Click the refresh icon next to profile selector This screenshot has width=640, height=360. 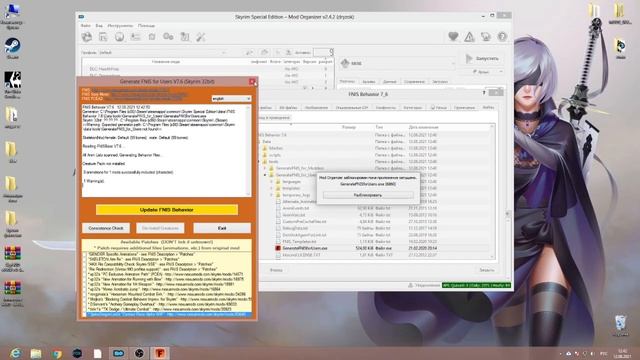(249, 52)
